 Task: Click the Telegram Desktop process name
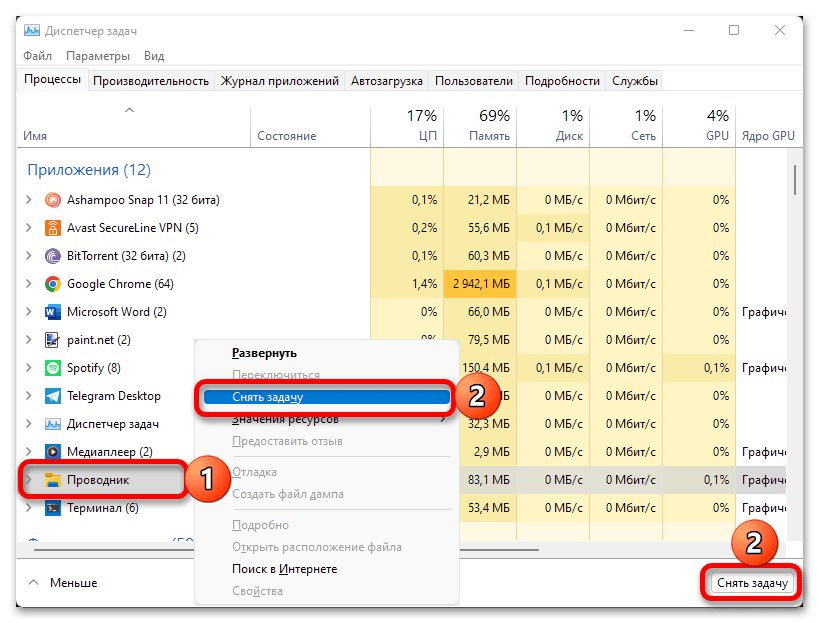(114, 396)
